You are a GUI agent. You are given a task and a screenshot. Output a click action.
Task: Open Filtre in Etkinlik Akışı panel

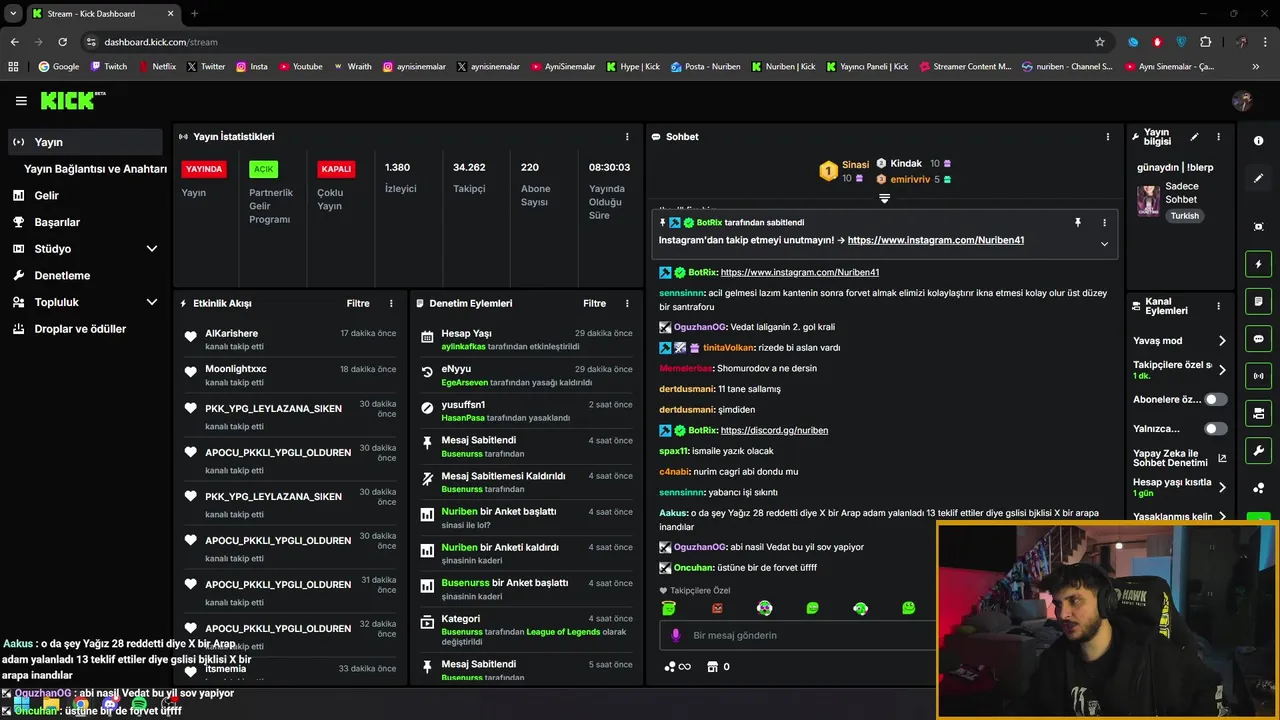pyautogui.click(x=357, y=303)
